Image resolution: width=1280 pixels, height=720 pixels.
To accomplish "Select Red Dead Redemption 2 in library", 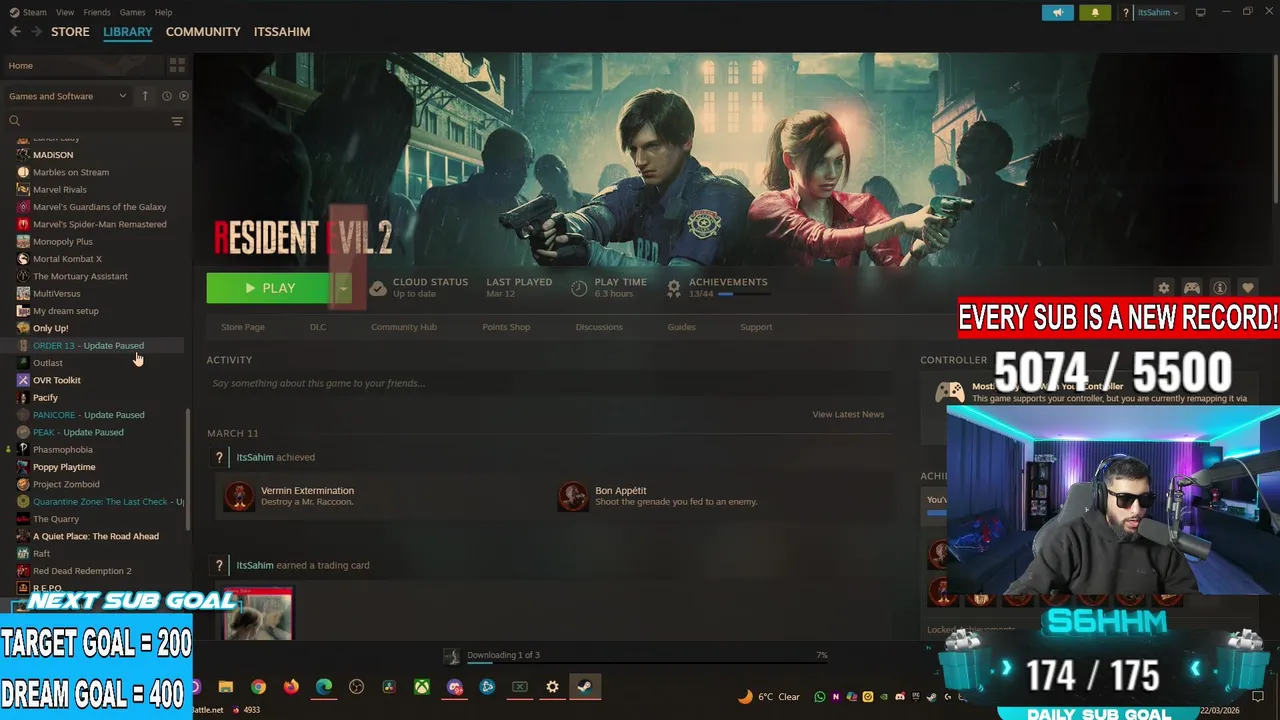I will 82,571.
